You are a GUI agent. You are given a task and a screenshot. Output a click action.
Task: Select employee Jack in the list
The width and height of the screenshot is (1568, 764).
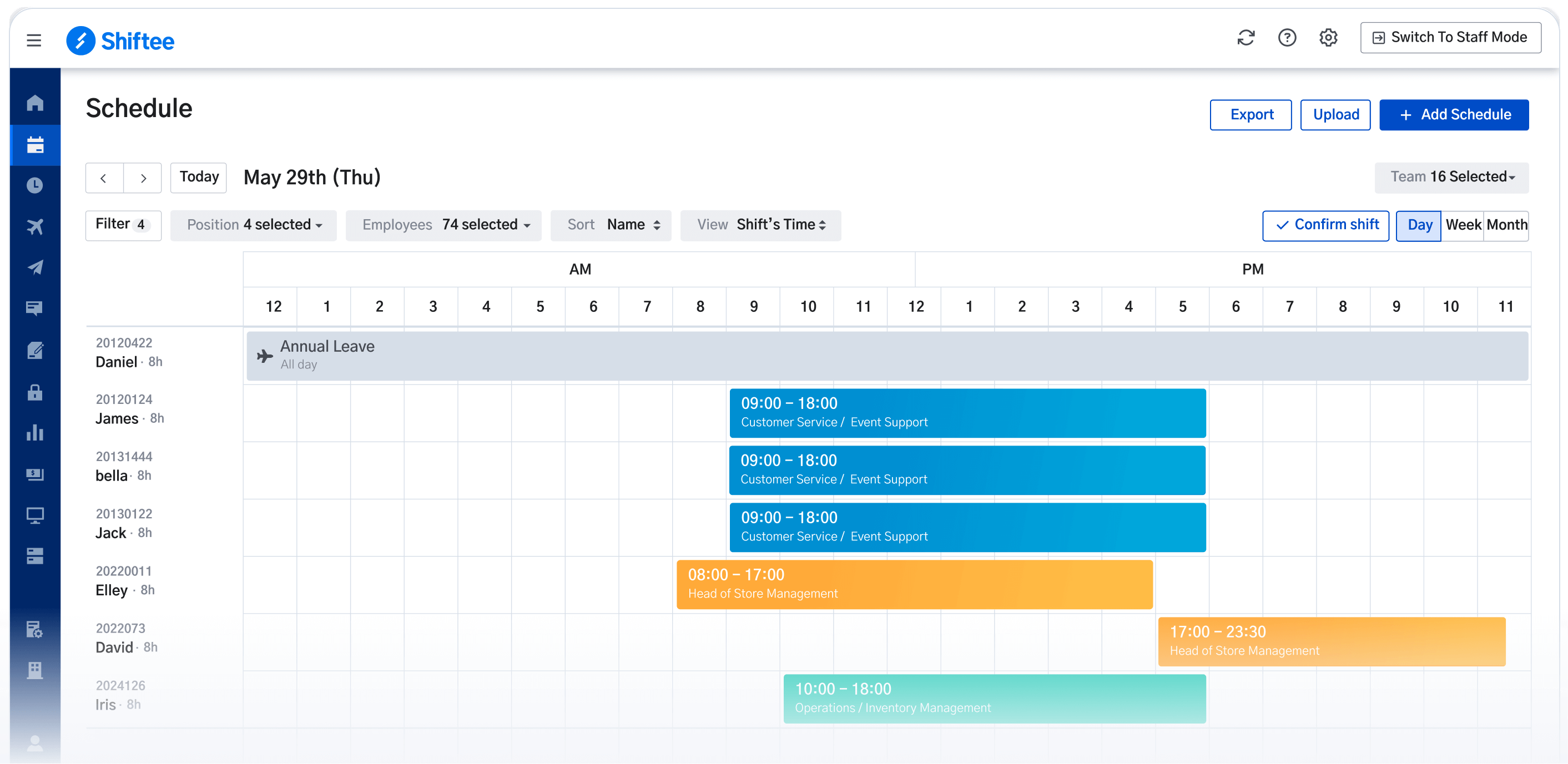click(111, 533)
